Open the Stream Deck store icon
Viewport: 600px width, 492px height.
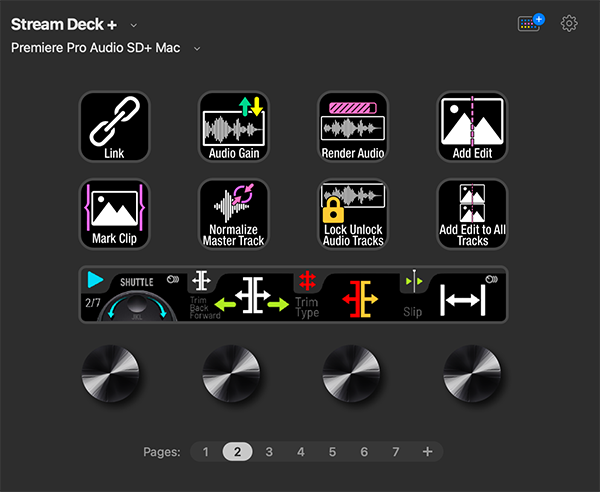point(531,23)
